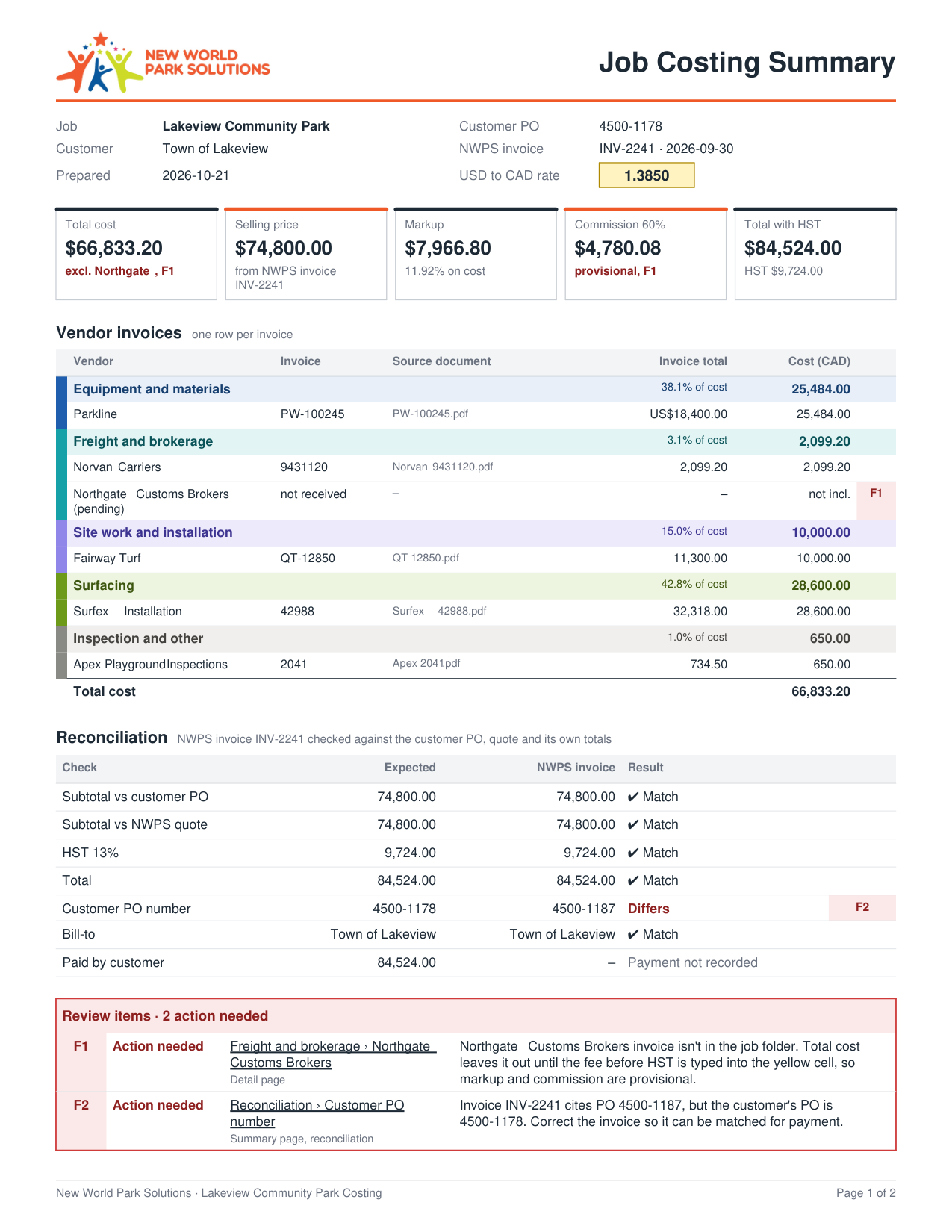Click the Northgate Customs Brokers (pending) vendor
The height and width of the screenshot is (1232, 952).
pyautogui.click(x=151, y=502)
